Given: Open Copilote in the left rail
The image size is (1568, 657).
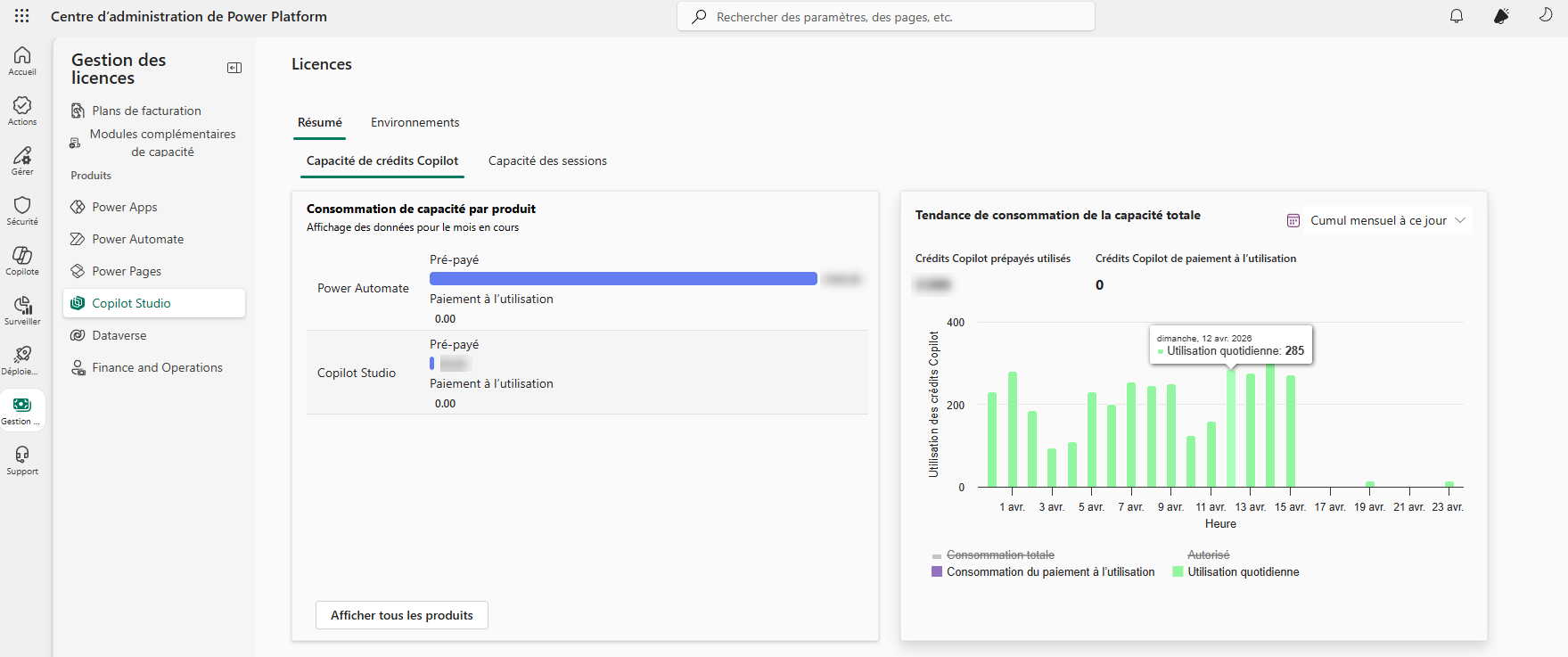Looking at the screenshot, I should point(22,260).
